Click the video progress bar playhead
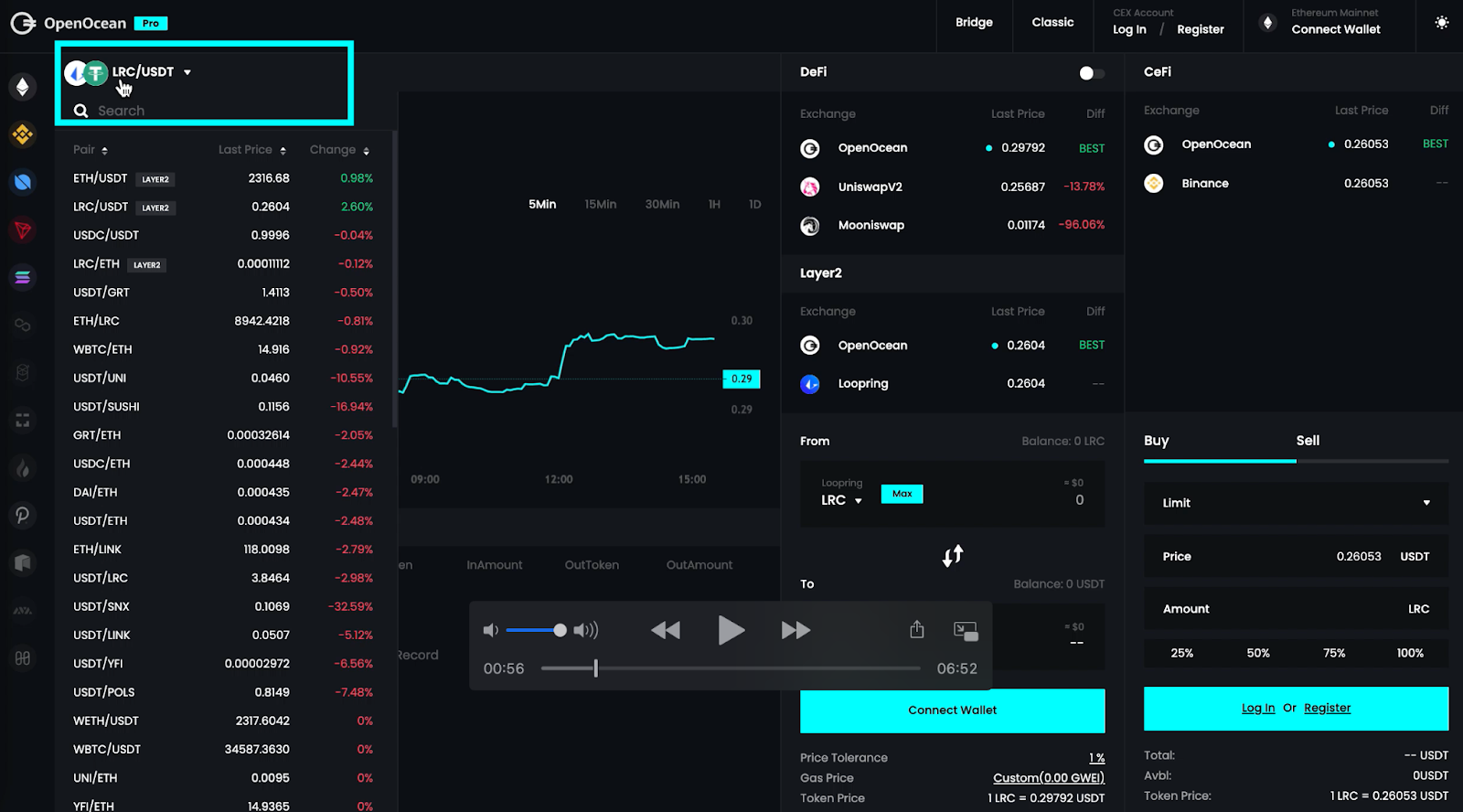 [x=595, y=668]
